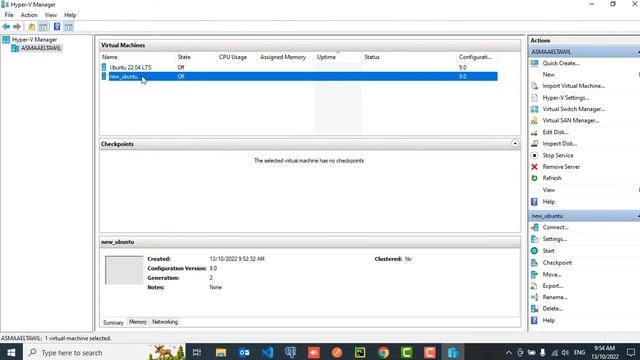The width and height of the screenshot is (640, 360).
Task: Connect to new_ubuntu virtual machine
Action: pos(555,227)
